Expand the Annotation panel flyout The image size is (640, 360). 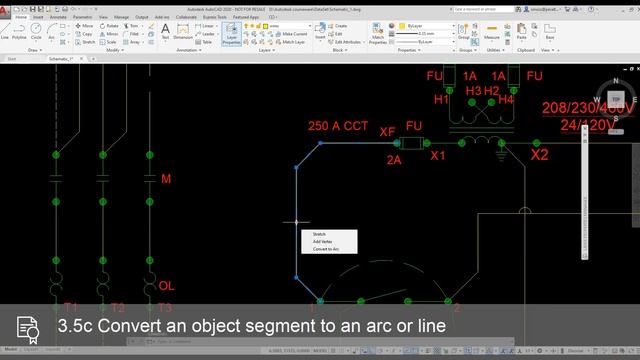(189, 50)
